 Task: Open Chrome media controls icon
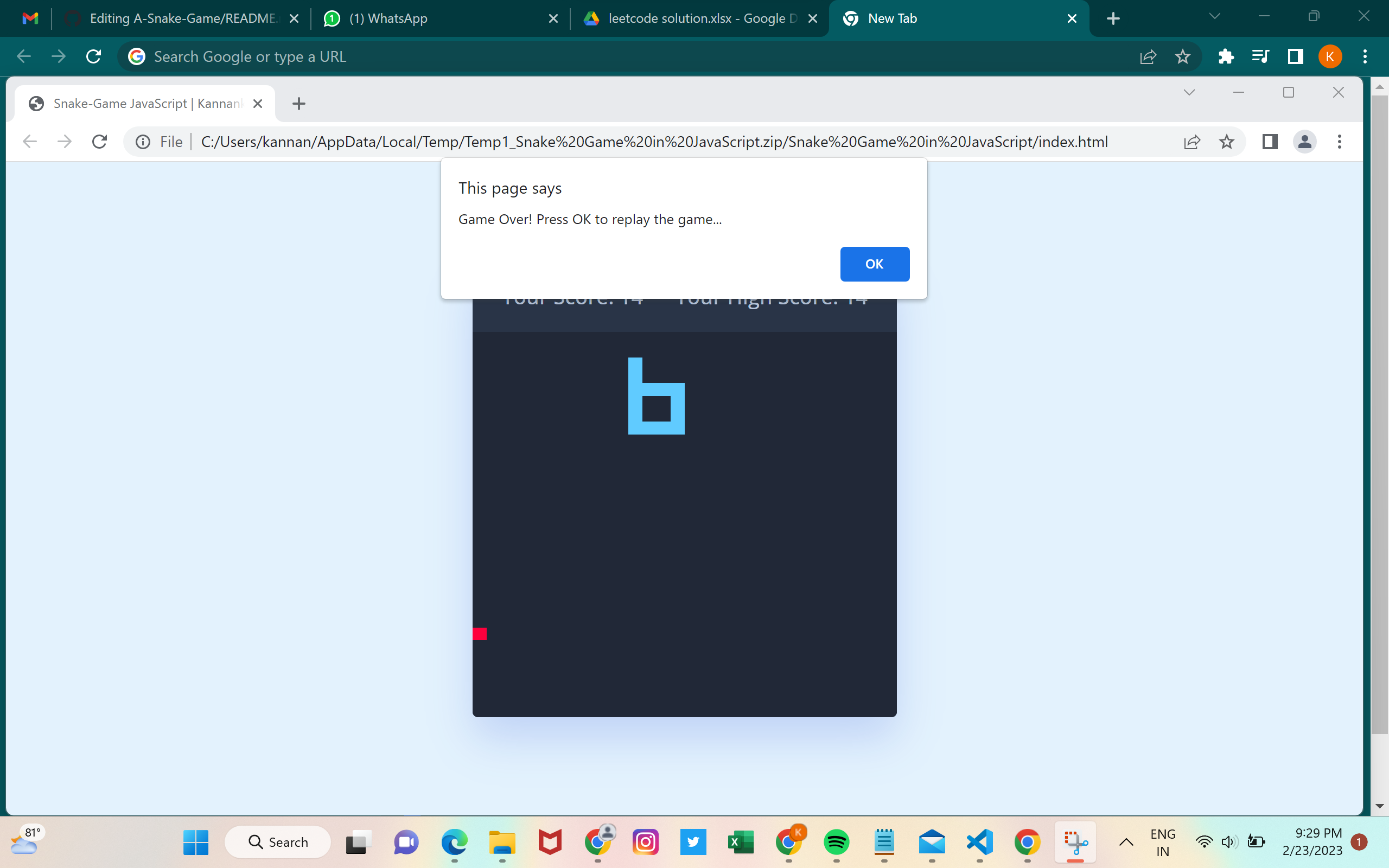tap(1260, 56)
